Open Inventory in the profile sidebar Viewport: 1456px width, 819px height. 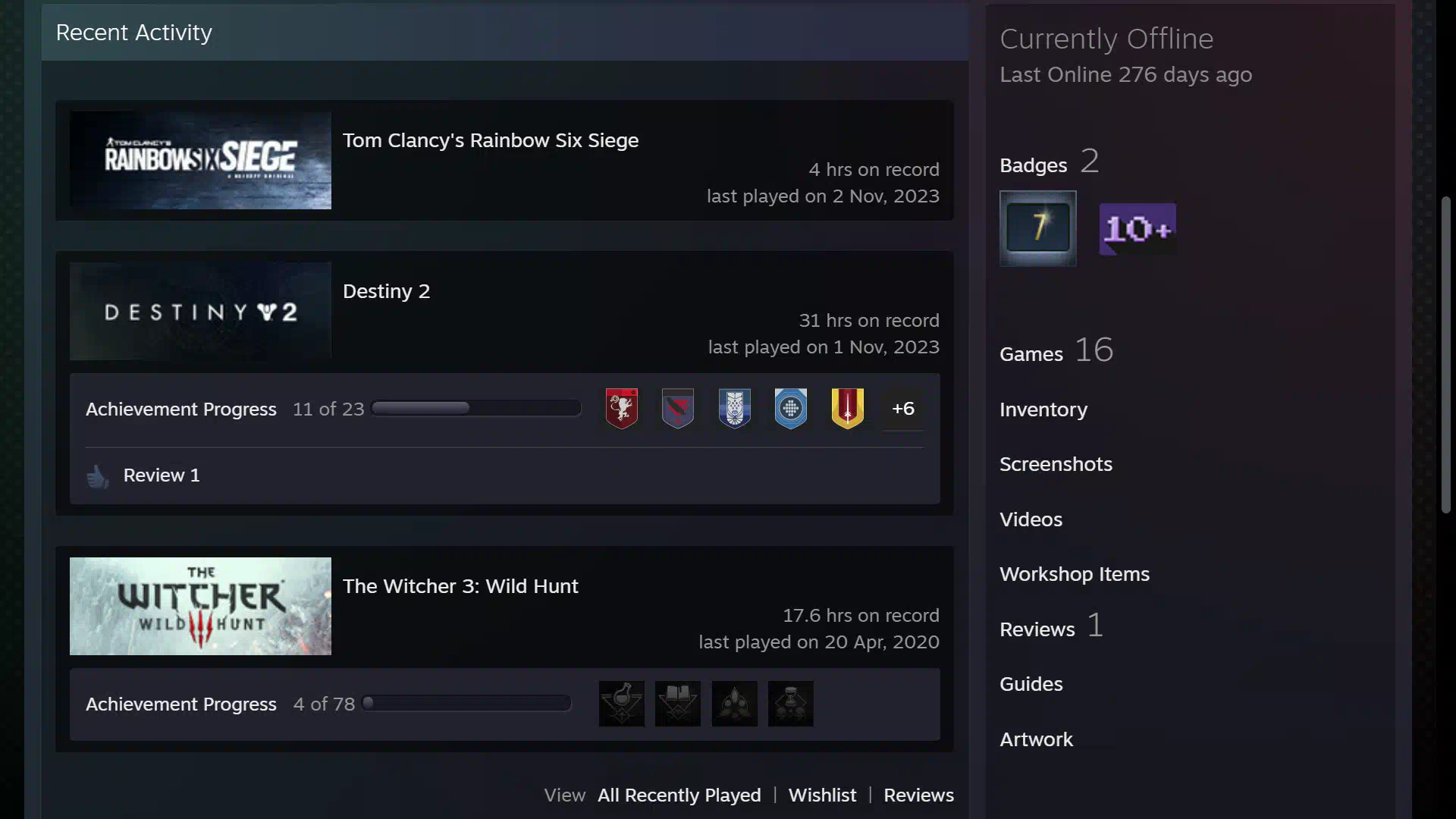click(x=1043, y=410)
